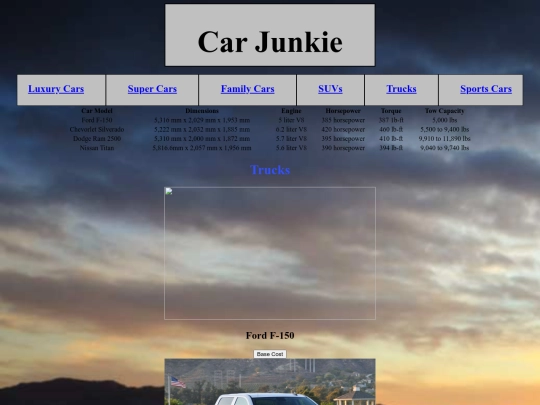Click the Car Model column header
This screenshot has width=540, height=405.
[97, 111]
